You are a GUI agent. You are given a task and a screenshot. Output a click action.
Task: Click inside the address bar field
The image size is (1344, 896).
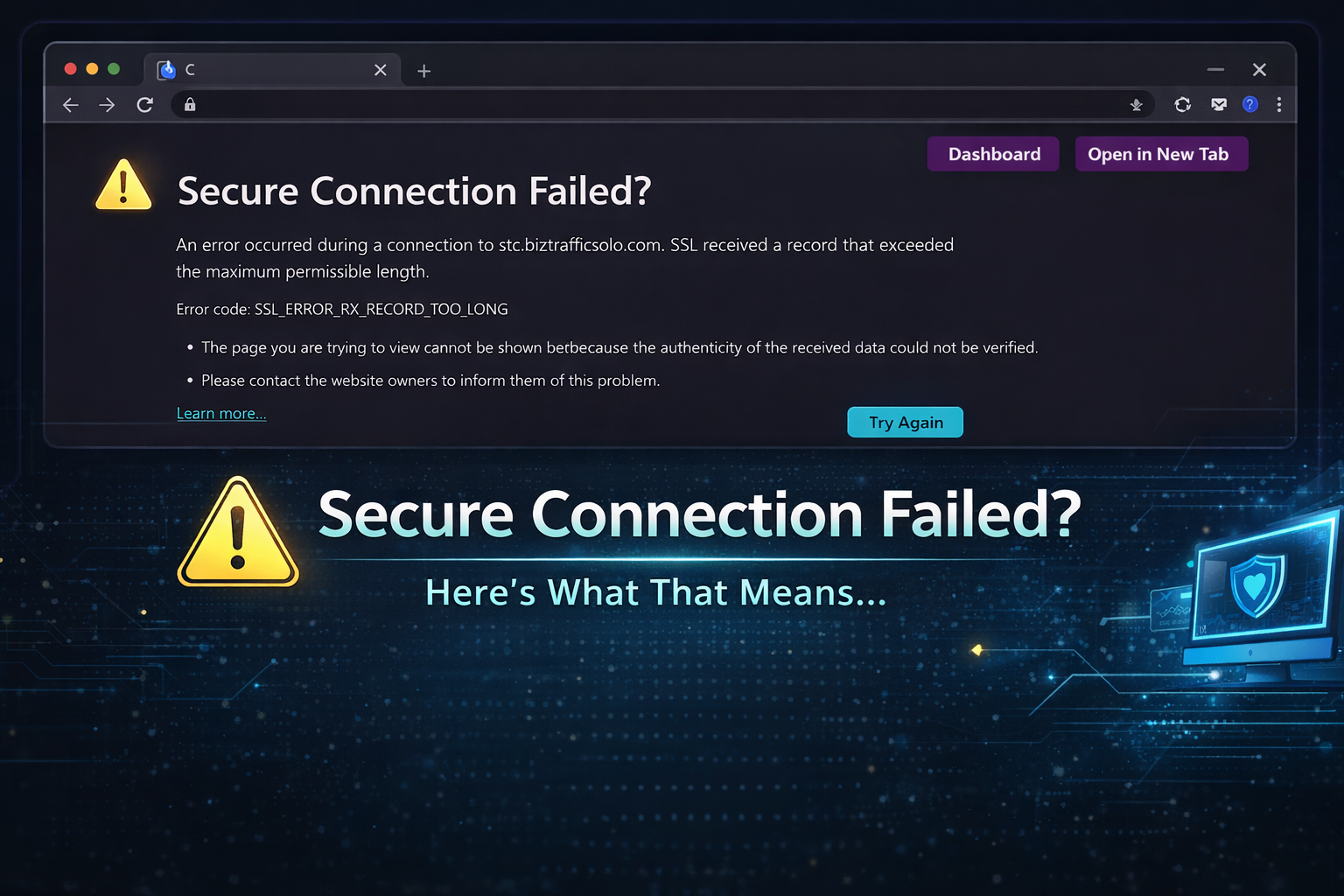coord(656,105)
